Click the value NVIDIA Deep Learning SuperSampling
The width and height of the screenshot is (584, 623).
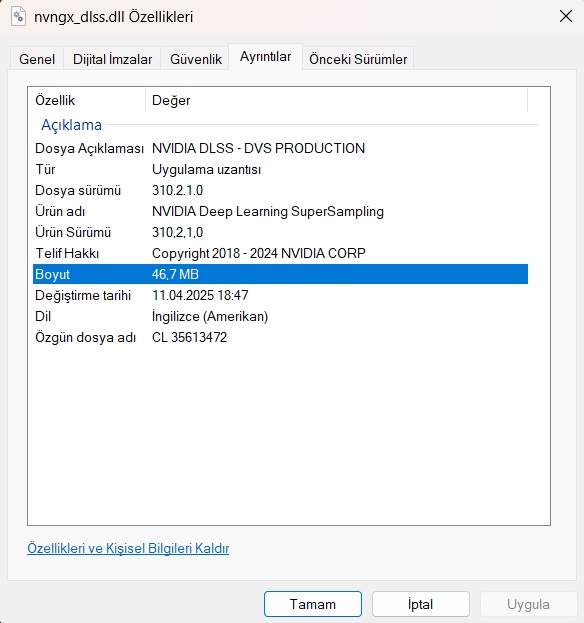coord(268,212)
